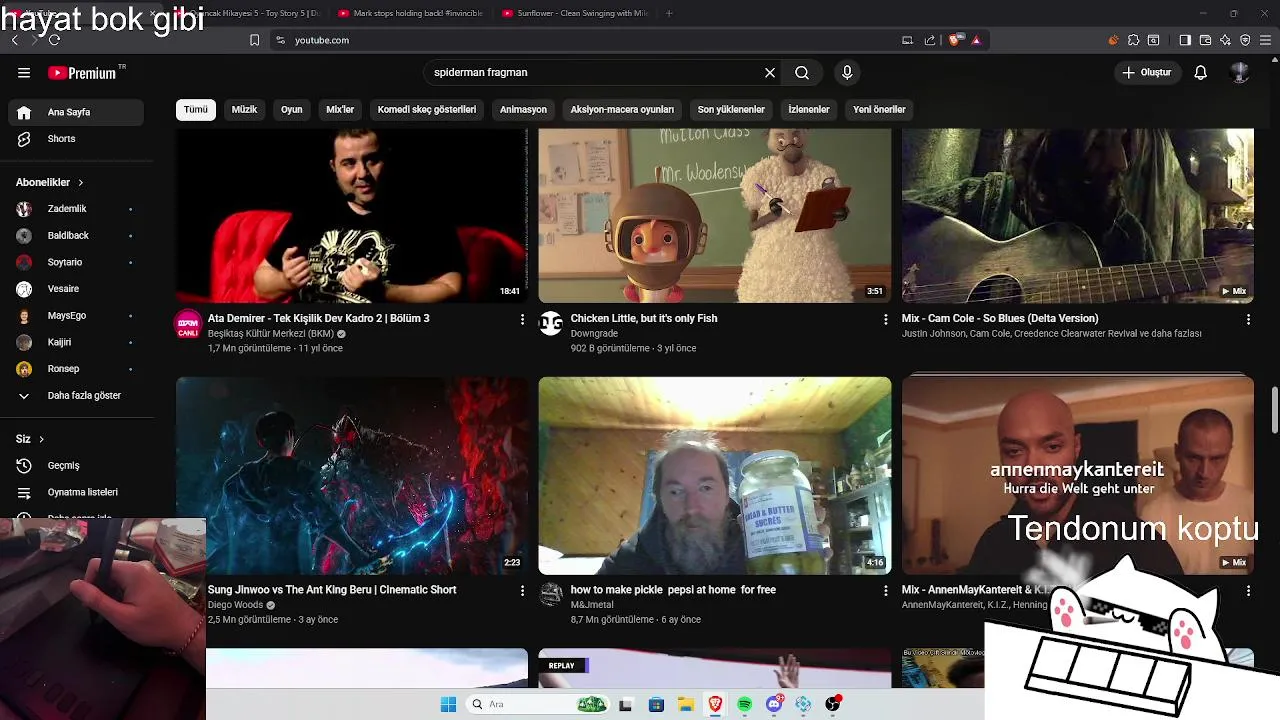Open more options for pickle pepsi video
This screenshot has height=720, width=1280.
pos(885,591)
